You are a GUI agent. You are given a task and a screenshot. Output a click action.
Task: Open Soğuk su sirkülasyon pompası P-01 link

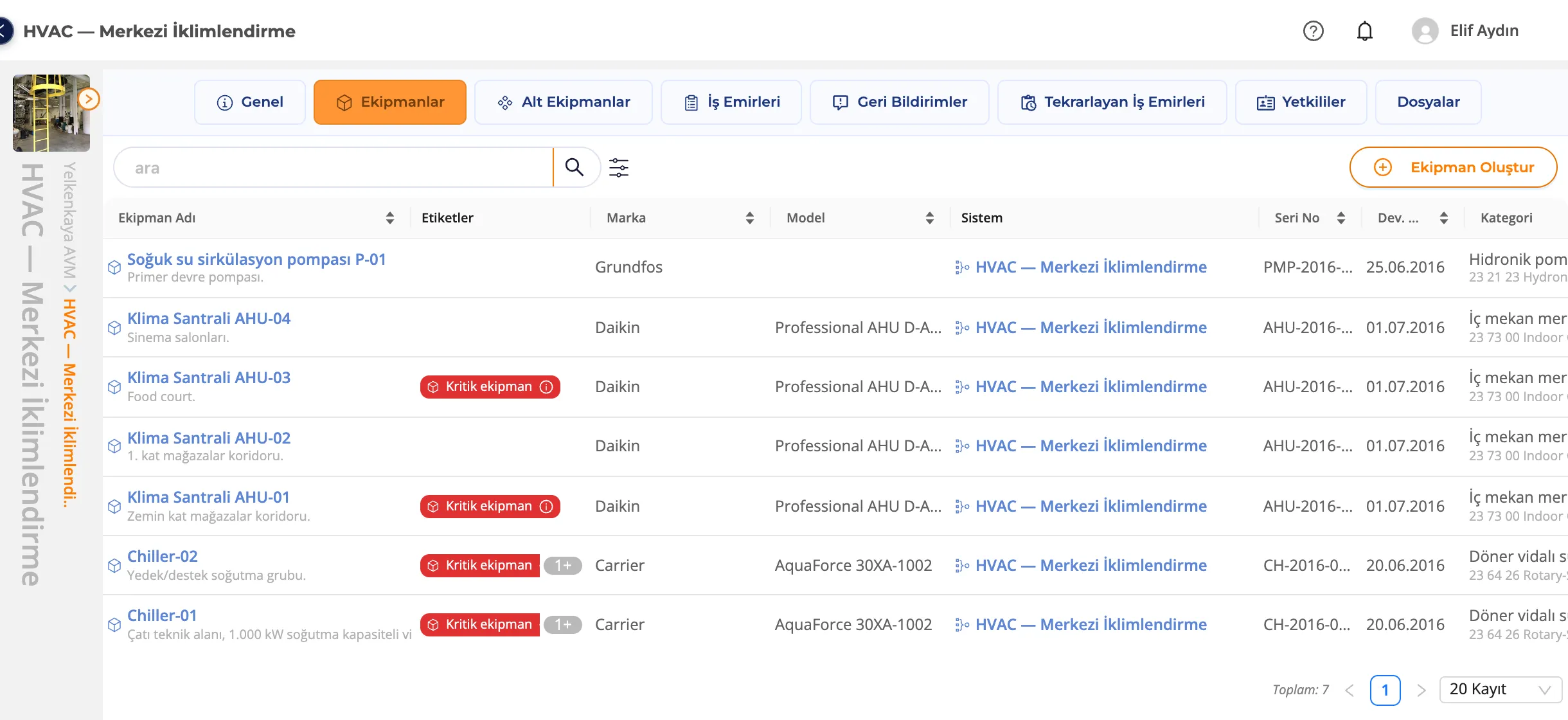click(x=256, y=260)
